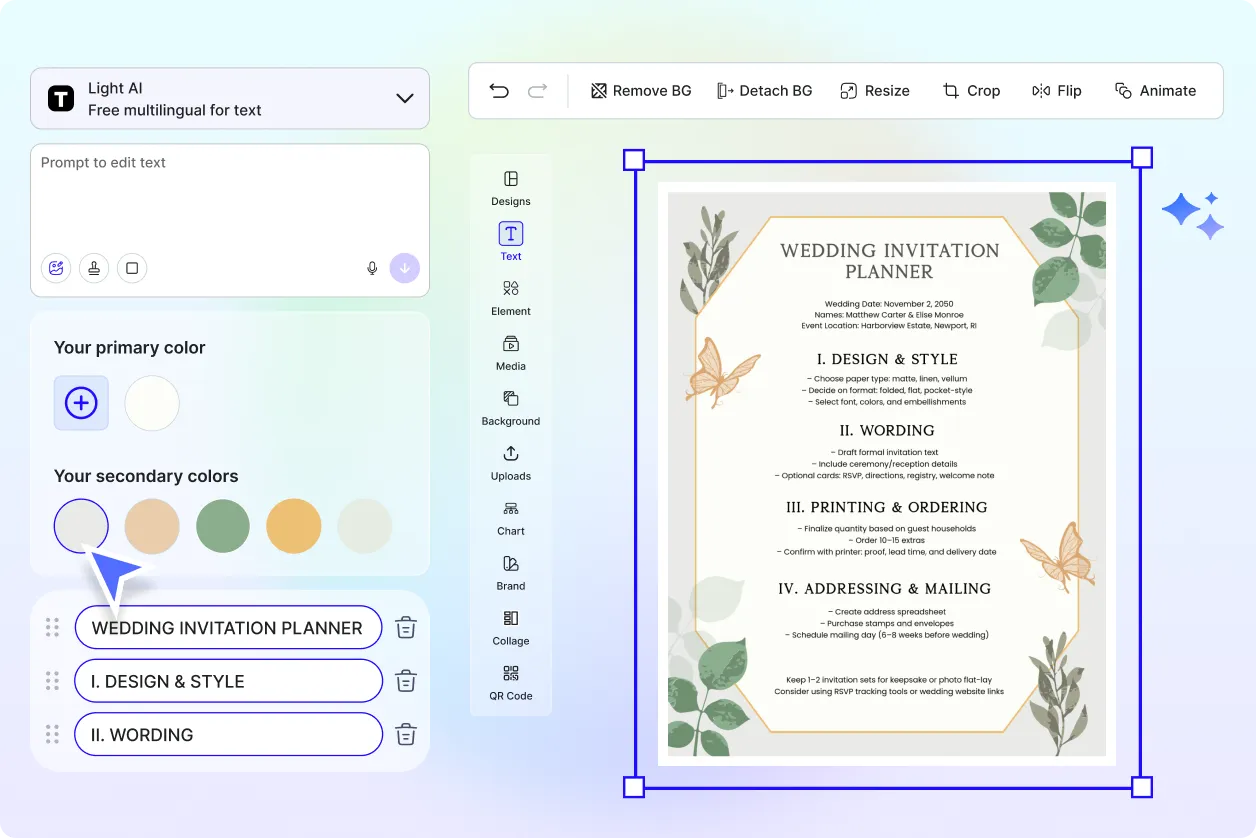The height and width of the screenshot is (838, 1256).
Task: Select the white primary color swatch
Action: pos(152,403)
